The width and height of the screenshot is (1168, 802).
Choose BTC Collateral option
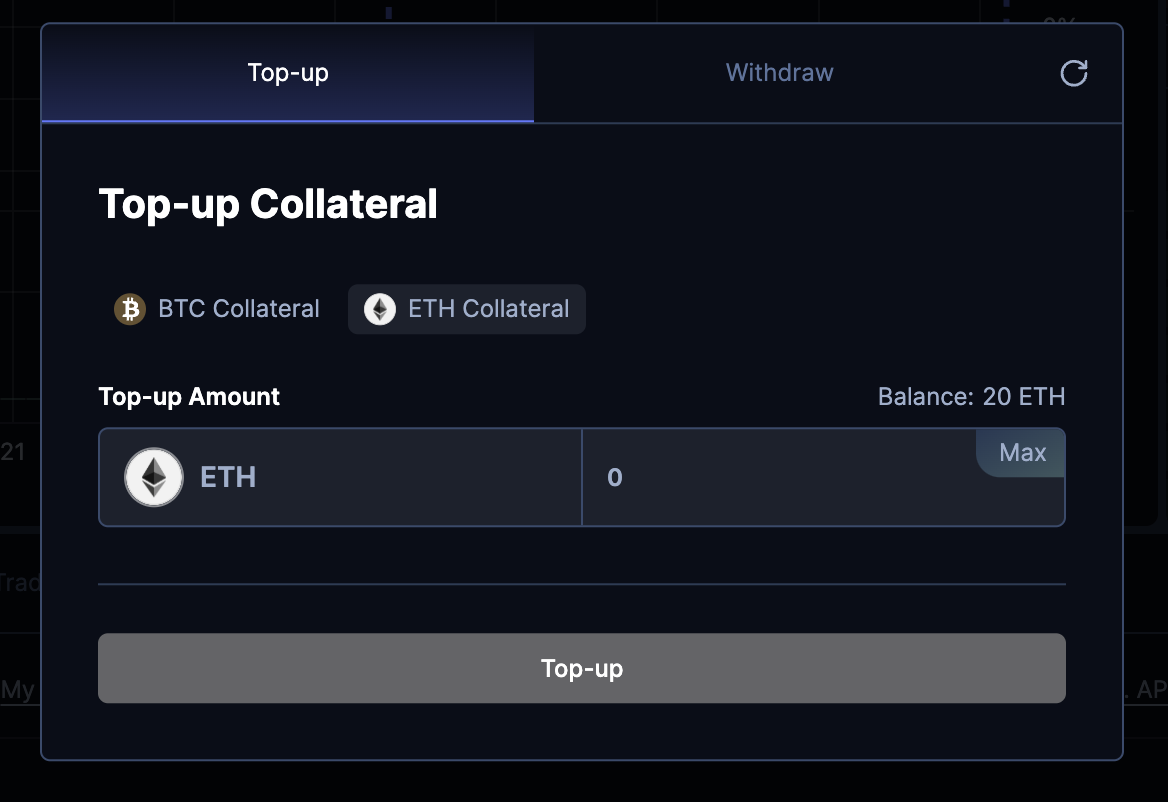(218, 309)
